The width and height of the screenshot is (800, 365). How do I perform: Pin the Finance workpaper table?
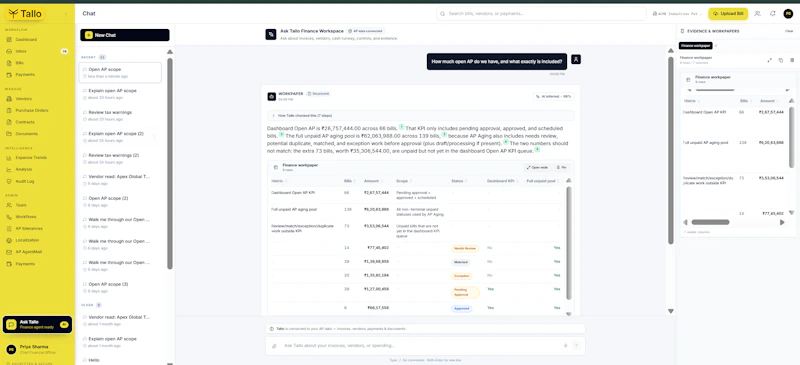(562, 167)
